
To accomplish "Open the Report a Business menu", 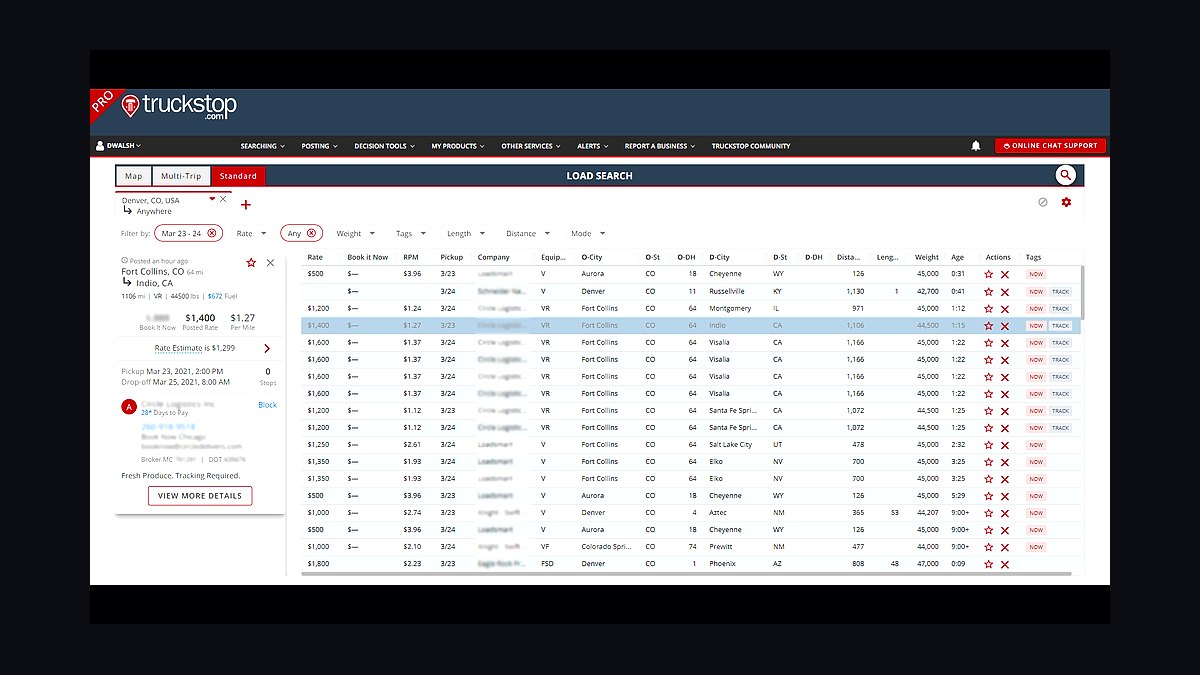I will pos(660,146).
